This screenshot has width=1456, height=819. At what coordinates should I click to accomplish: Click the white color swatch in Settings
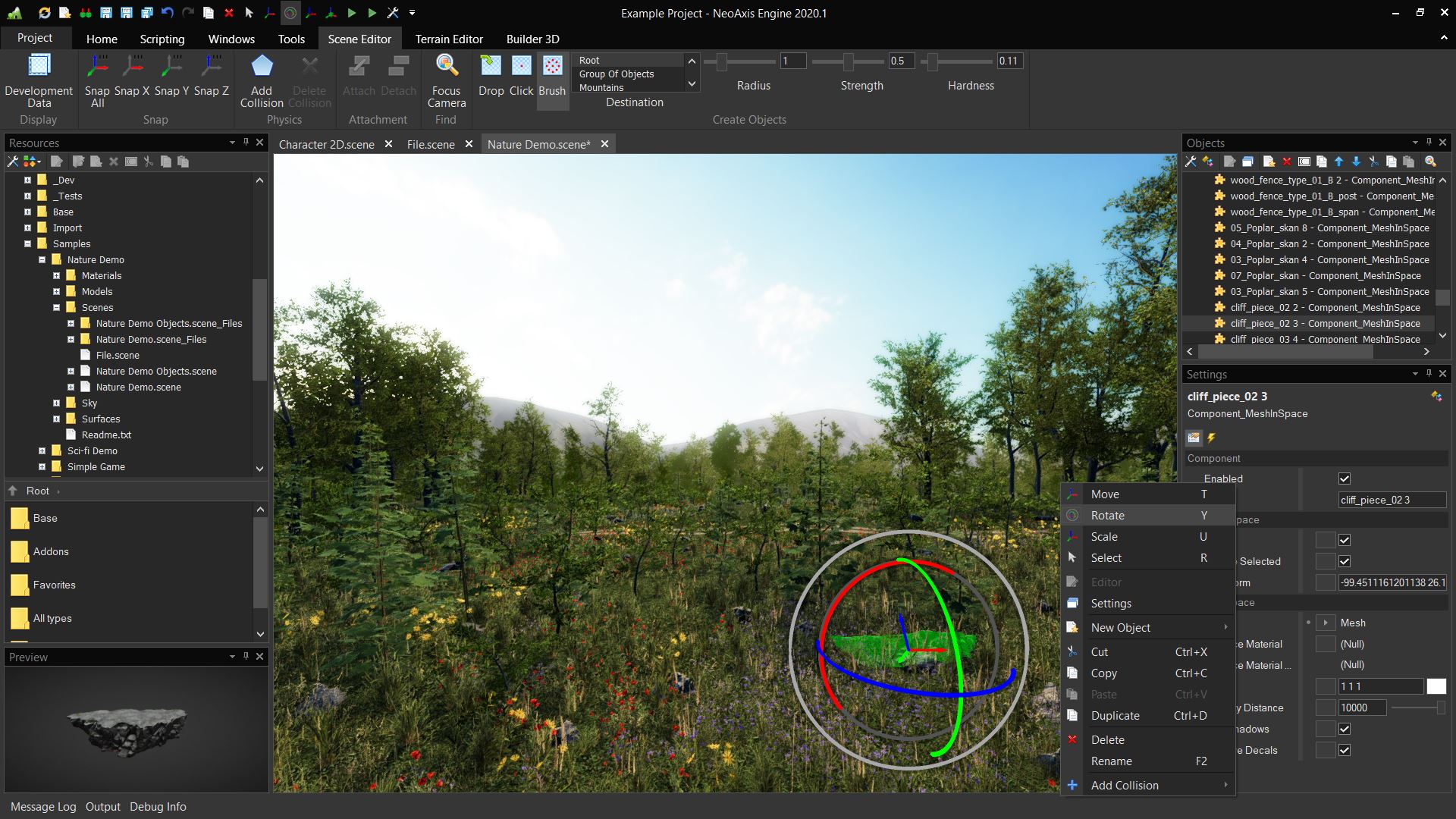click(1436, 686)
